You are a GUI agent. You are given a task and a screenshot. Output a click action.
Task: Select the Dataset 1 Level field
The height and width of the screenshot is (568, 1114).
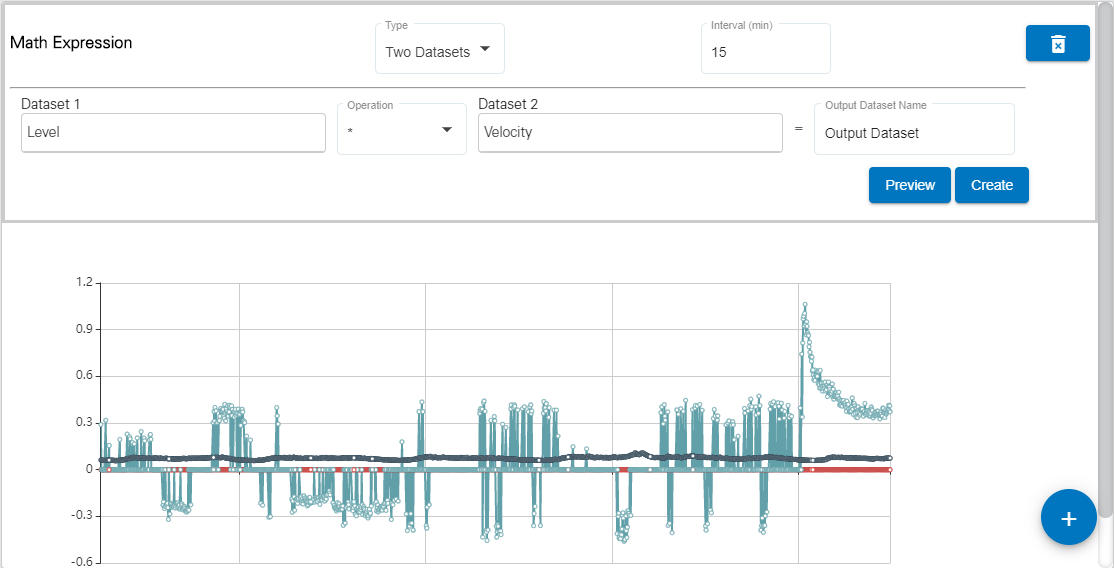click(173, 132)
